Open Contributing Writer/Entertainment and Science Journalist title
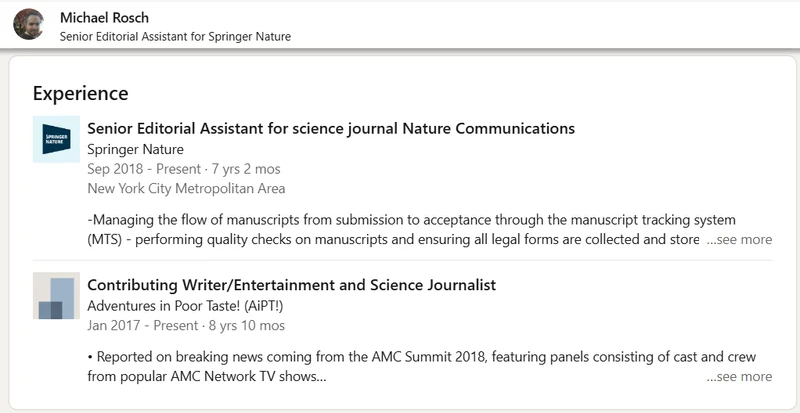This screenshot has height=413, width=800. [x=291, y=285]
